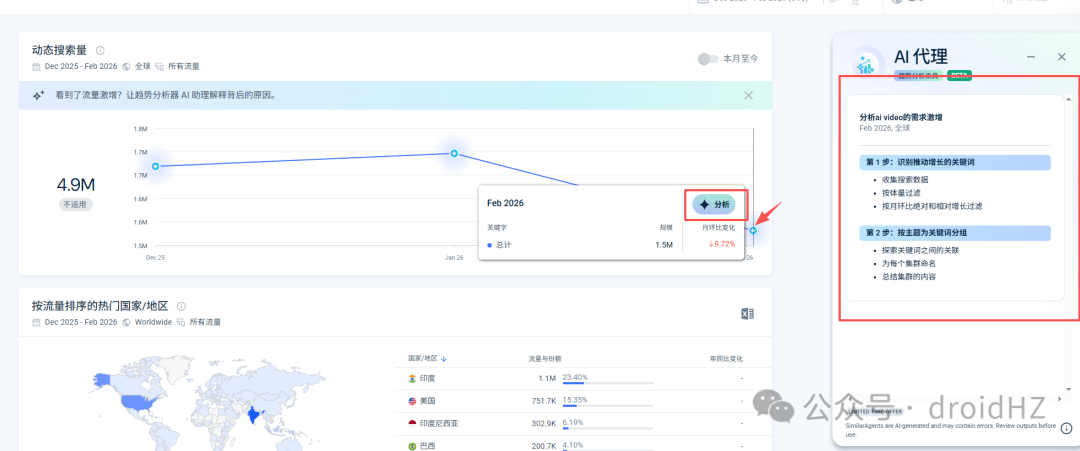Click the 分析 analyze button in tooltip
Viewport: 1080px width, 451px height.
click(714, 204)
